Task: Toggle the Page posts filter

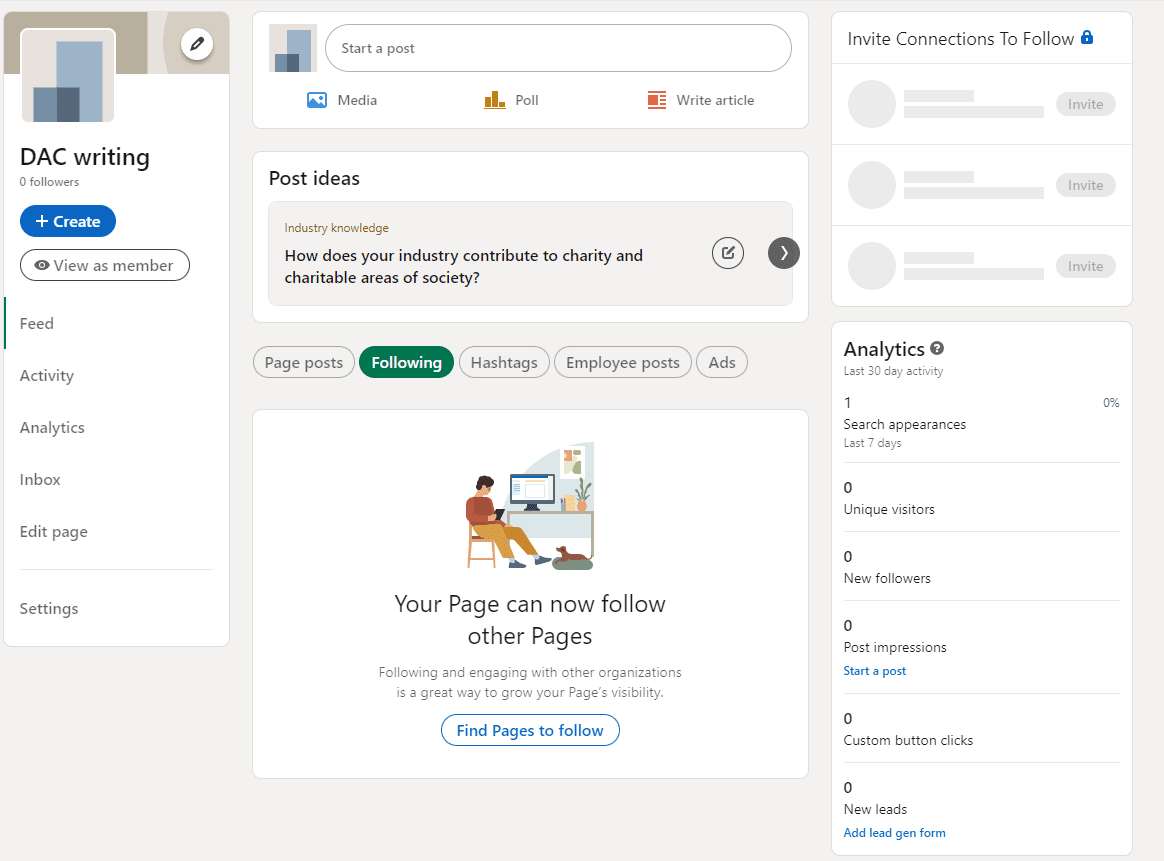Action: (303, 362)
